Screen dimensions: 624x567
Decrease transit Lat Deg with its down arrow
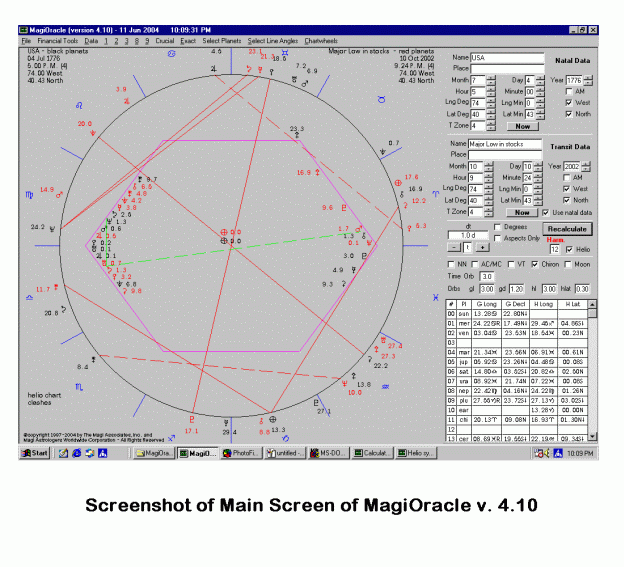(489, 203)
